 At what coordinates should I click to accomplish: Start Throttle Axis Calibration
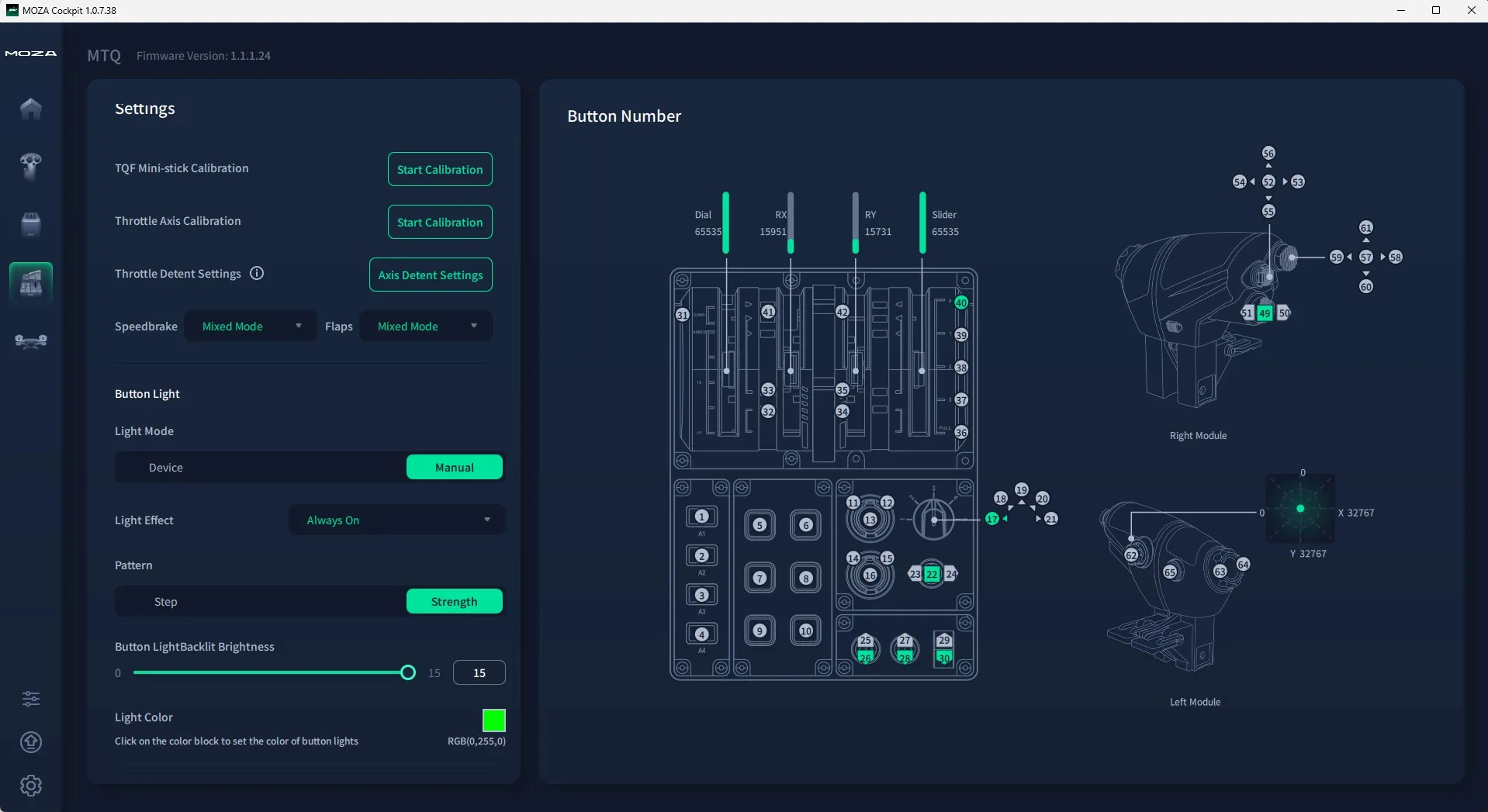(x=440, y=222)
